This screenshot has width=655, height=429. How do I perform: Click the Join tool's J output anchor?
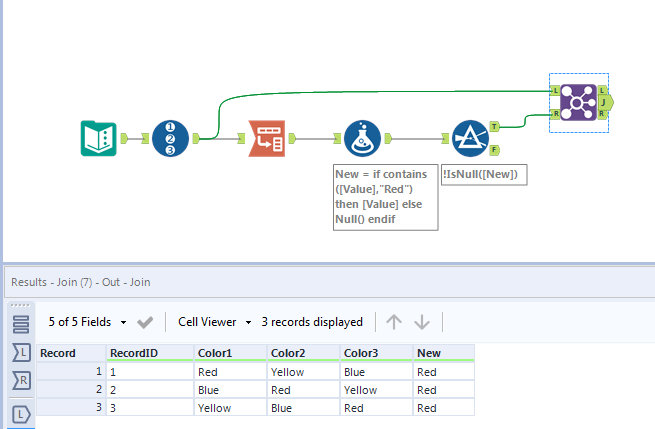[605, 102]
